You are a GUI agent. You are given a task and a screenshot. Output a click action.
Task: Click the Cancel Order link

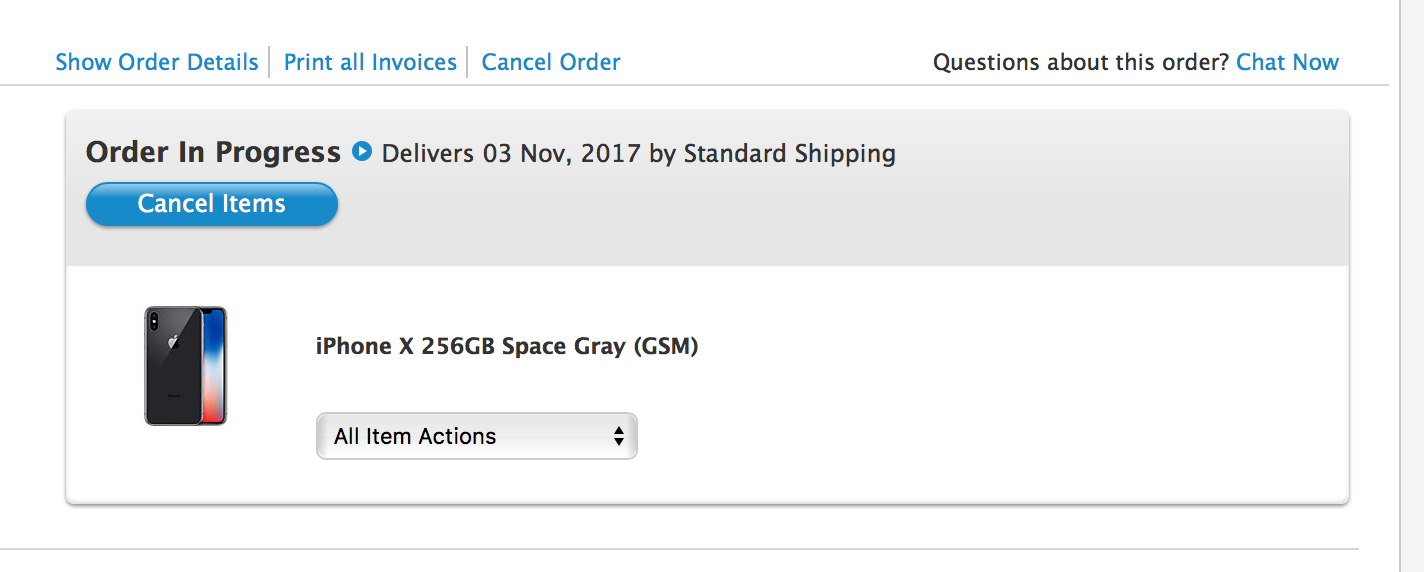[x=551, y=62]
